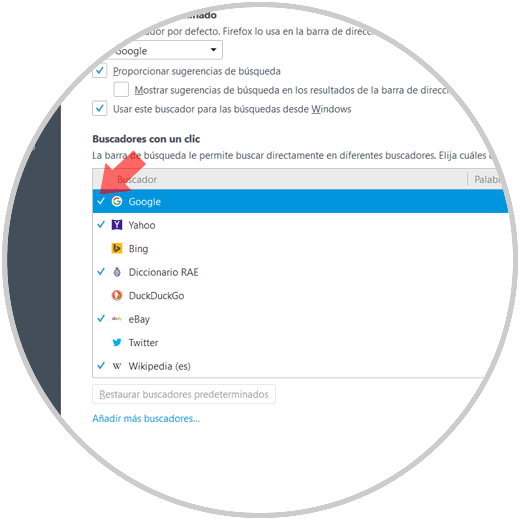This screenshot has height=520, width=520.
Task: Click the purple Yahoo icon
Action: click(x=117, y=225)
